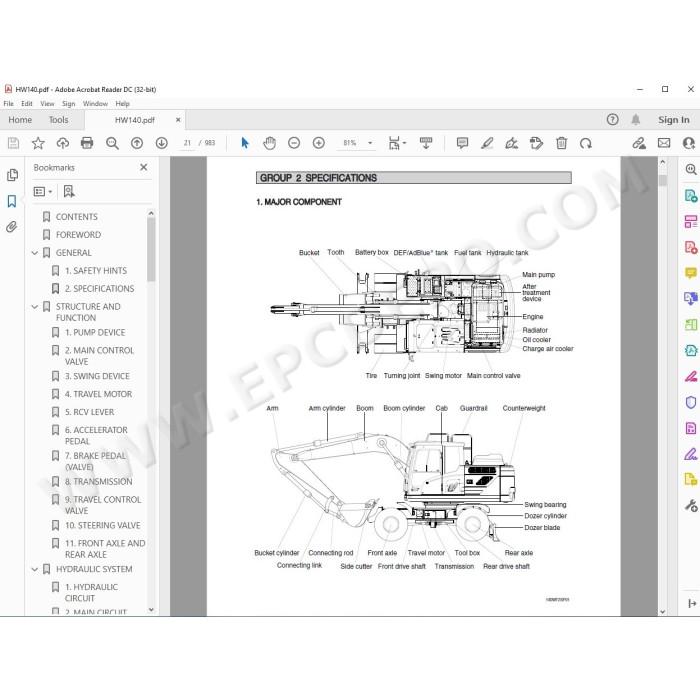Open Sign document tool icon
Viewport: 700px width, 700px height.
tap(512, 143)
